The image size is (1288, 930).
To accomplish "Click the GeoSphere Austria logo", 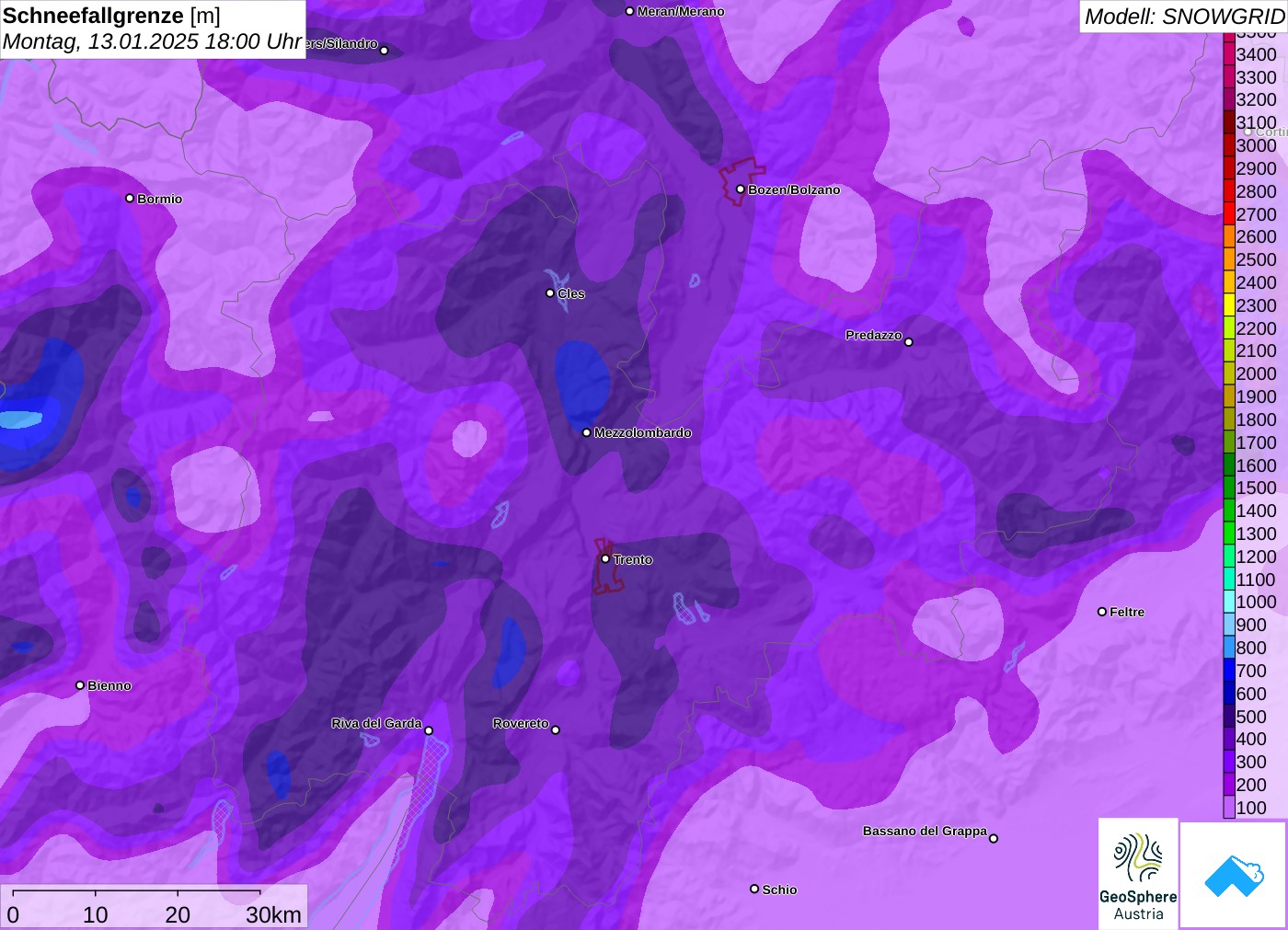I will pos(1138,874).
